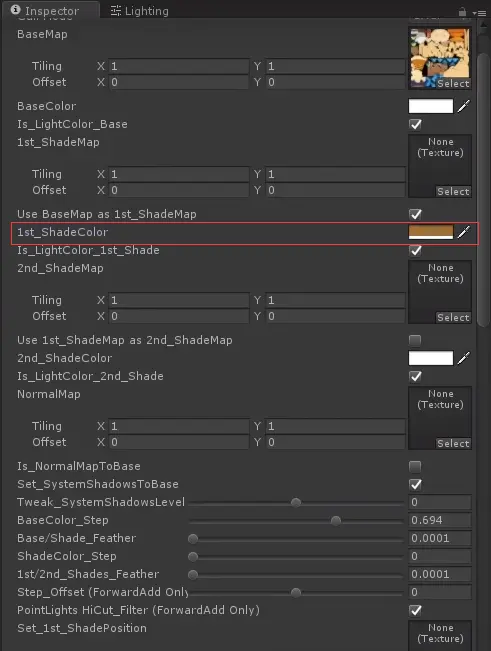The height and width of the screenshot is (651, 491).
Task: Click the Step_Offset value field
Action: tap(440, 592)
